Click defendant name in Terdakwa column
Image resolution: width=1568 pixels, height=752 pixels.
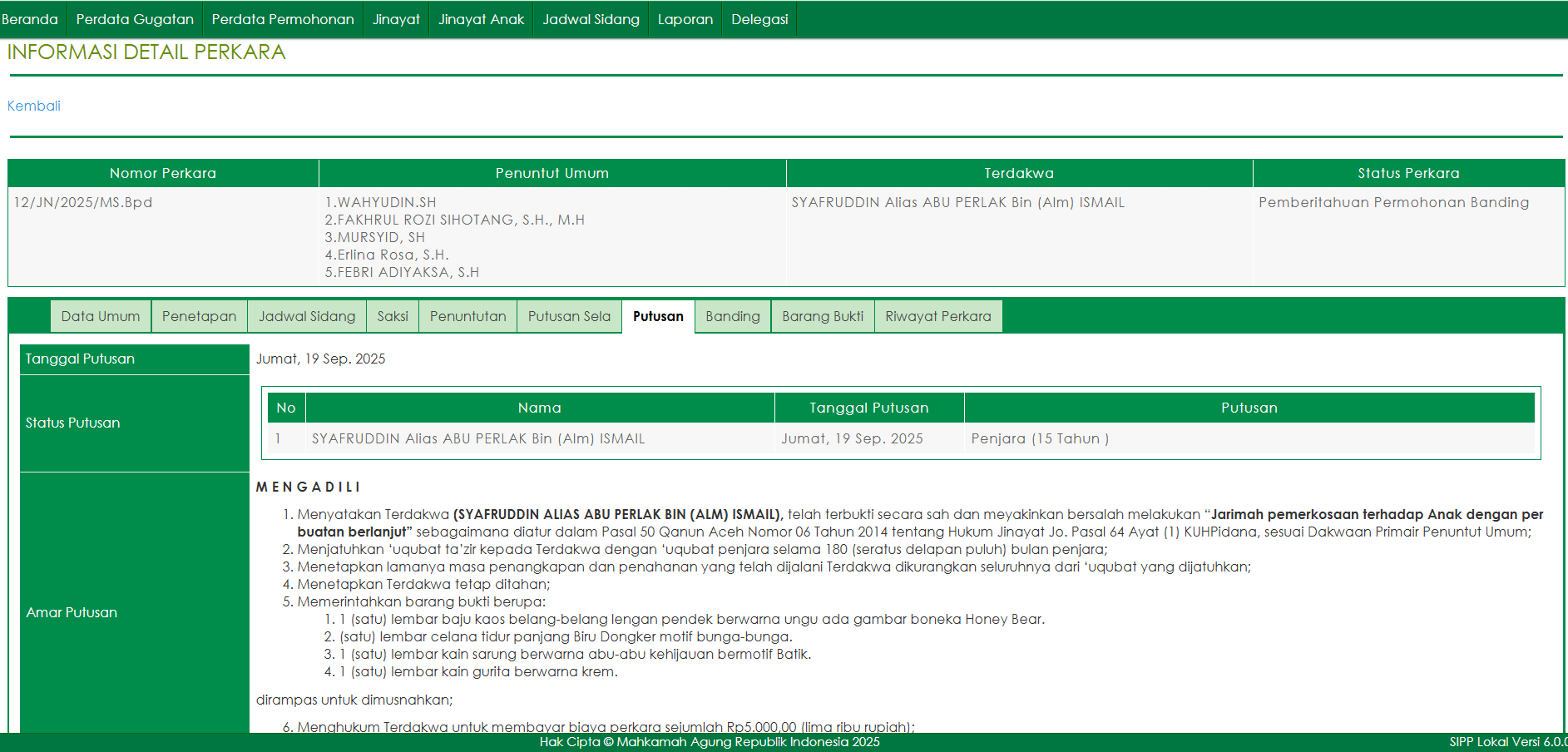958,202
